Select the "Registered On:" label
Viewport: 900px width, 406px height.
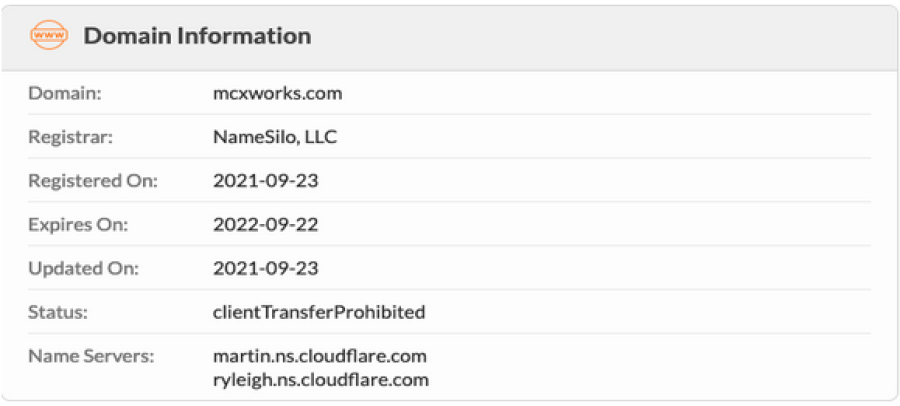(x=93, y=181)
